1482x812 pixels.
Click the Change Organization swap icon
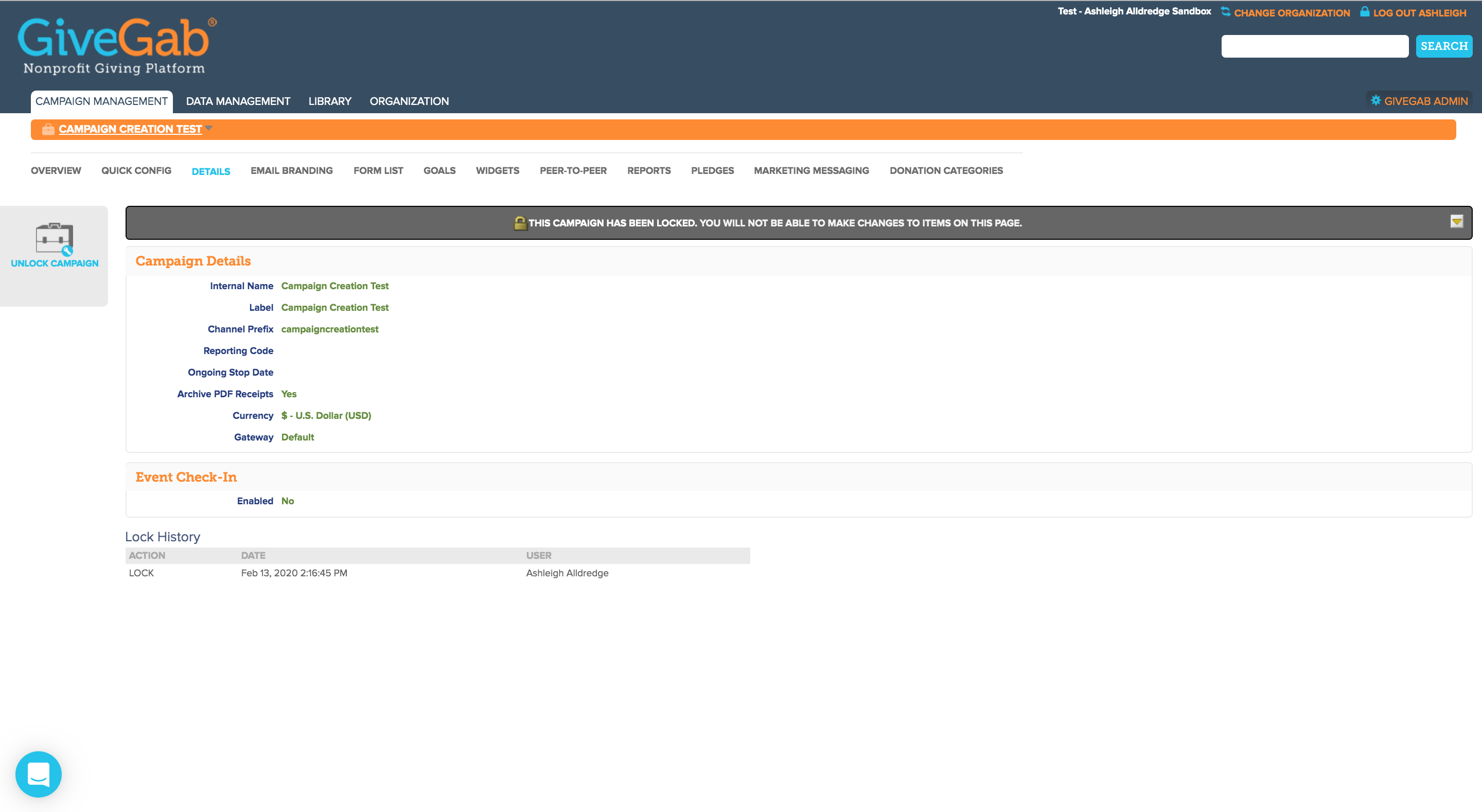(1225, 11)
